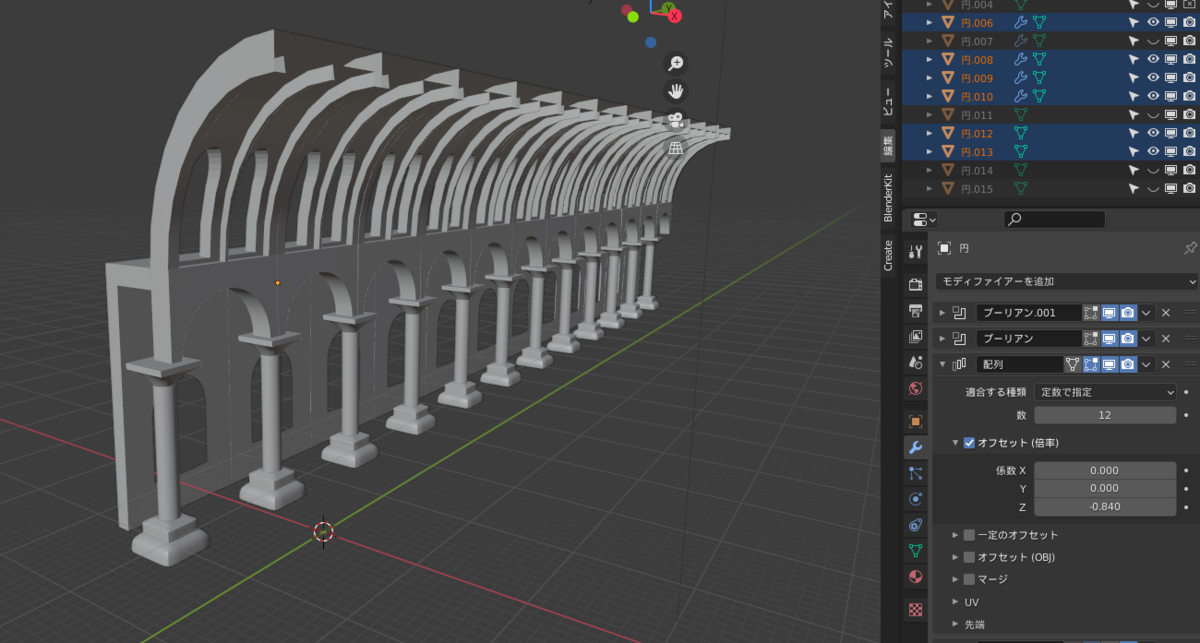Uncheck the オフセット (倍率) checkbox
The width and height of the screenshot is (1200, 643).
969,443
